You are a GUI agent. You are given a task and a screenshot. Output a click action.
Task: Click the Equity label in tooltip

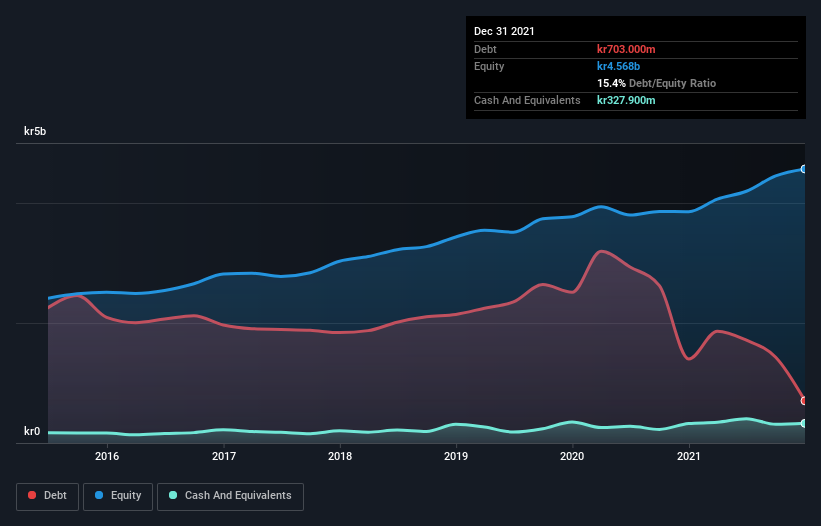click(x=489, y=66)
